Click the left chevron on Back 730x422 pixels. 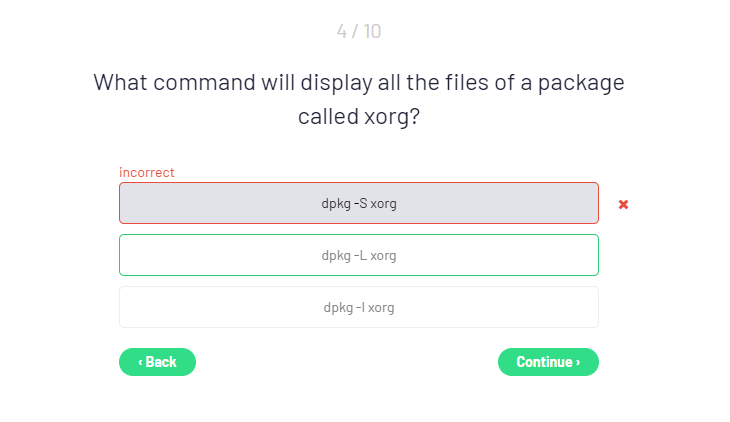141,362
